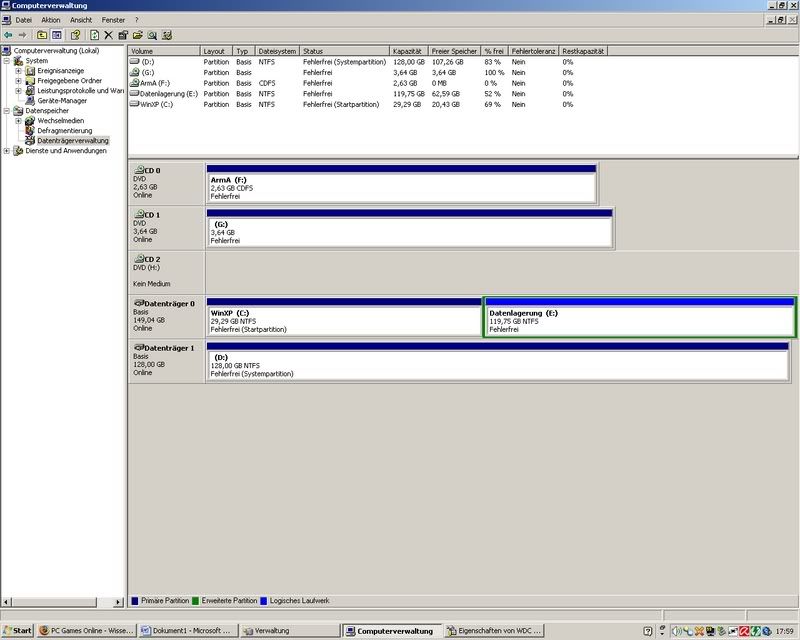Collapse the Datenspeicher tree node
Image resolution: width=800 pixels, height=640 pixels.
pos(7,111)
